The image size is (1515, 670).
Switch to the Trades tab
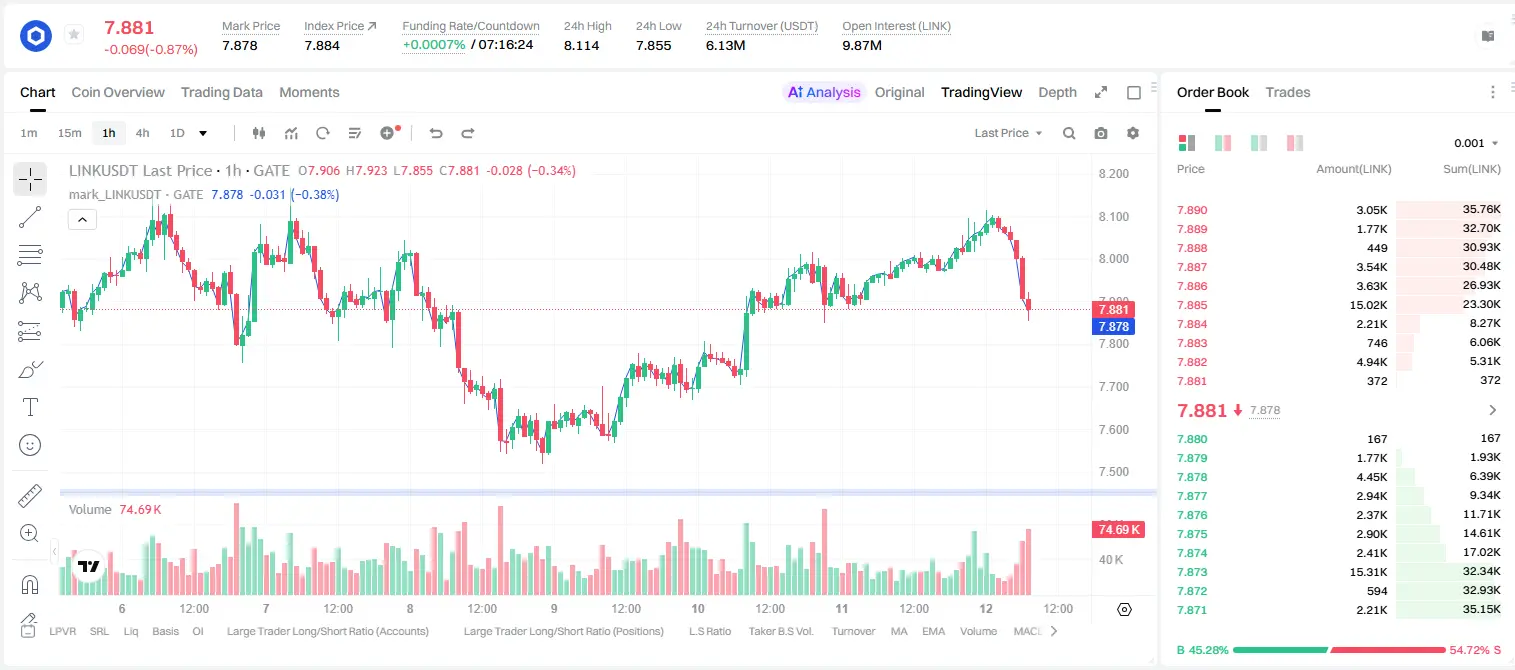[1287, 92]
